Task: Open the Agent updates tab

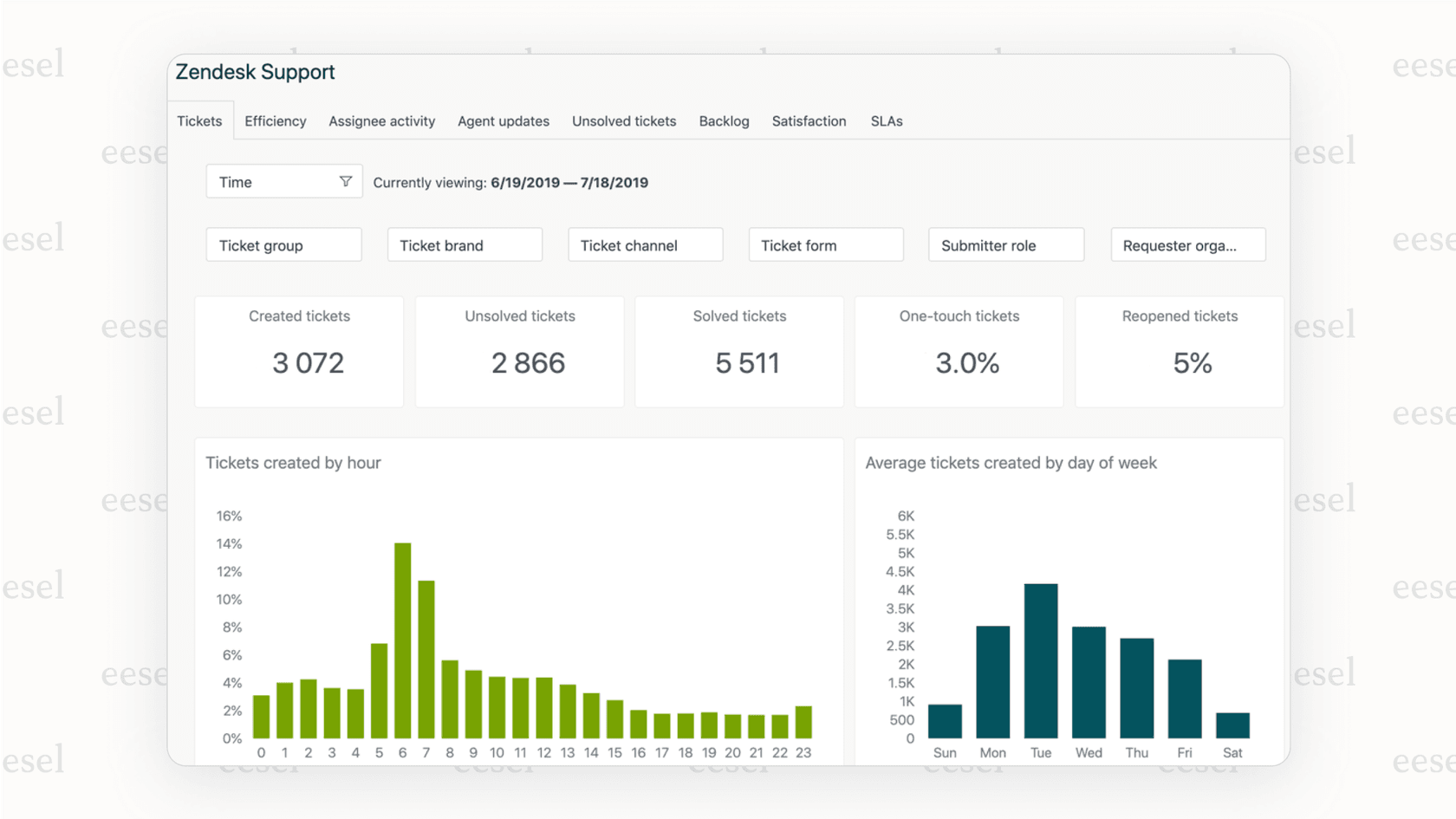Action: [504, 120]
